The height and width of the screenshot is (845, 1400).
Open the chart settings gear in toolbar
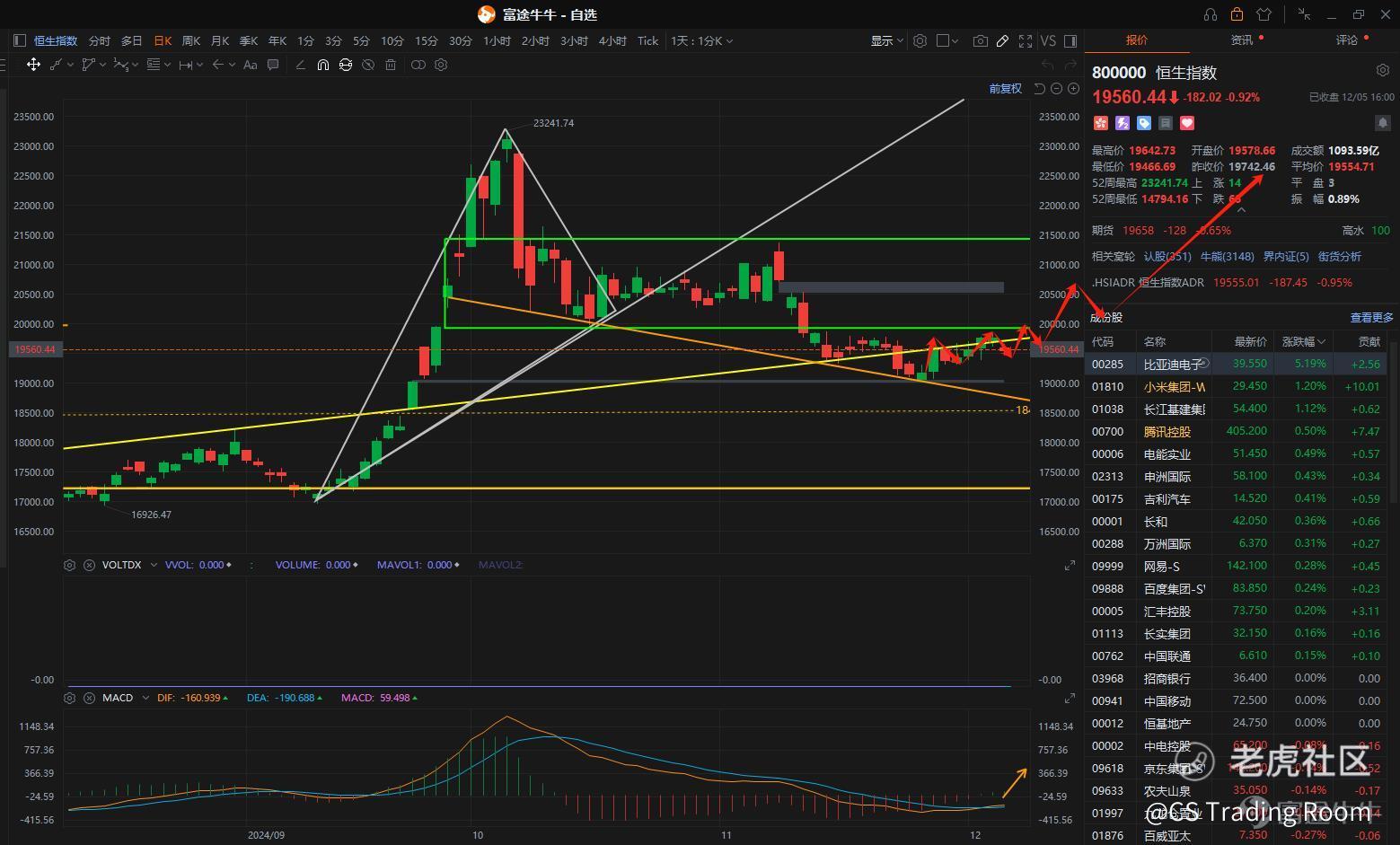[920, 40]
